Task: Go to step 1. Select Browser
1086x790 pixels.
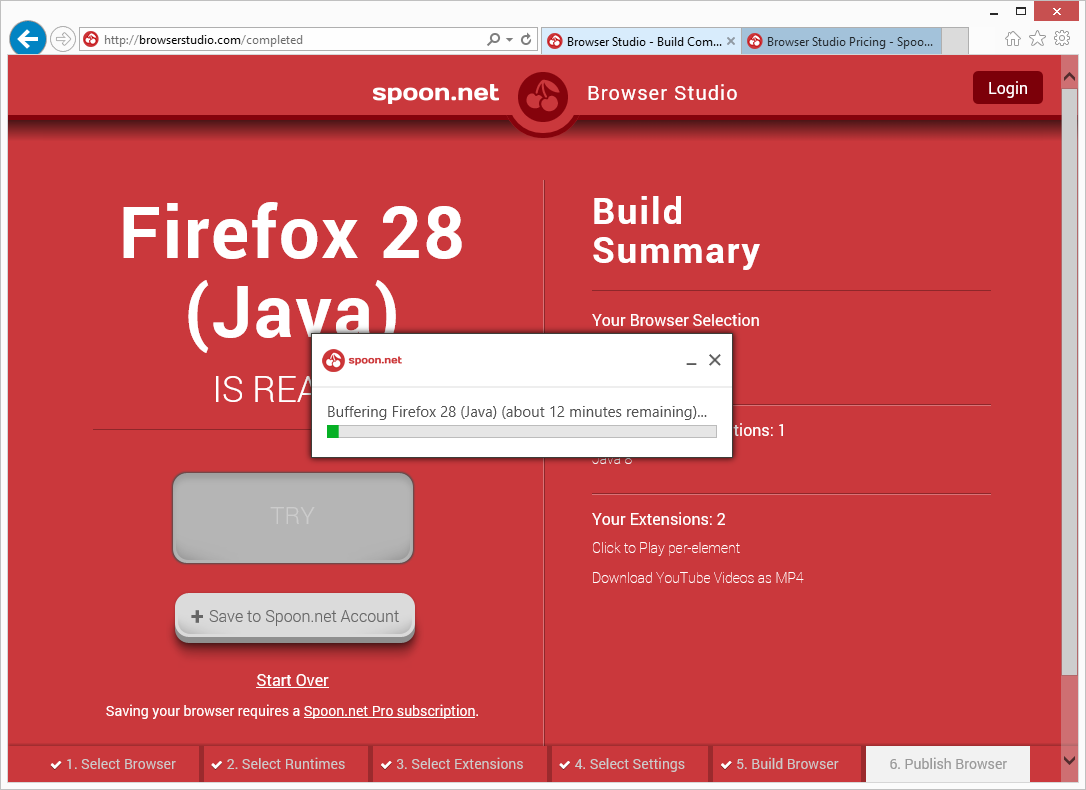Action: (x=113, y=764)
